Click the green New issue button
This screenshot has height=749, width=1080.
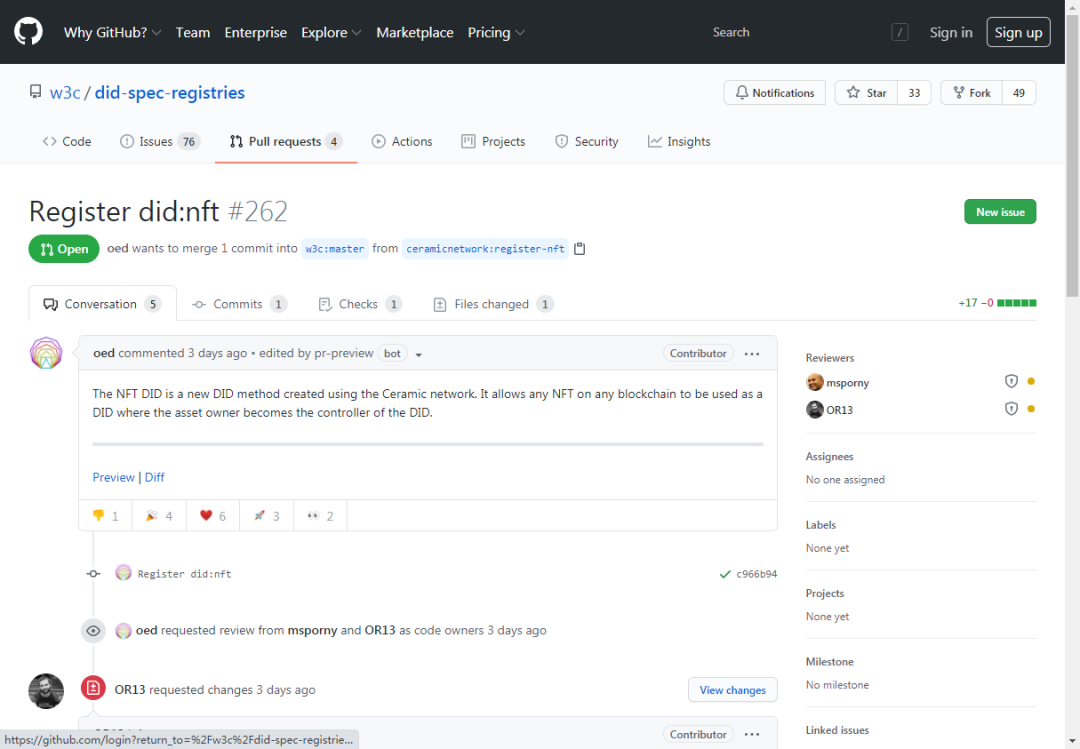[x=1000, y=212]
